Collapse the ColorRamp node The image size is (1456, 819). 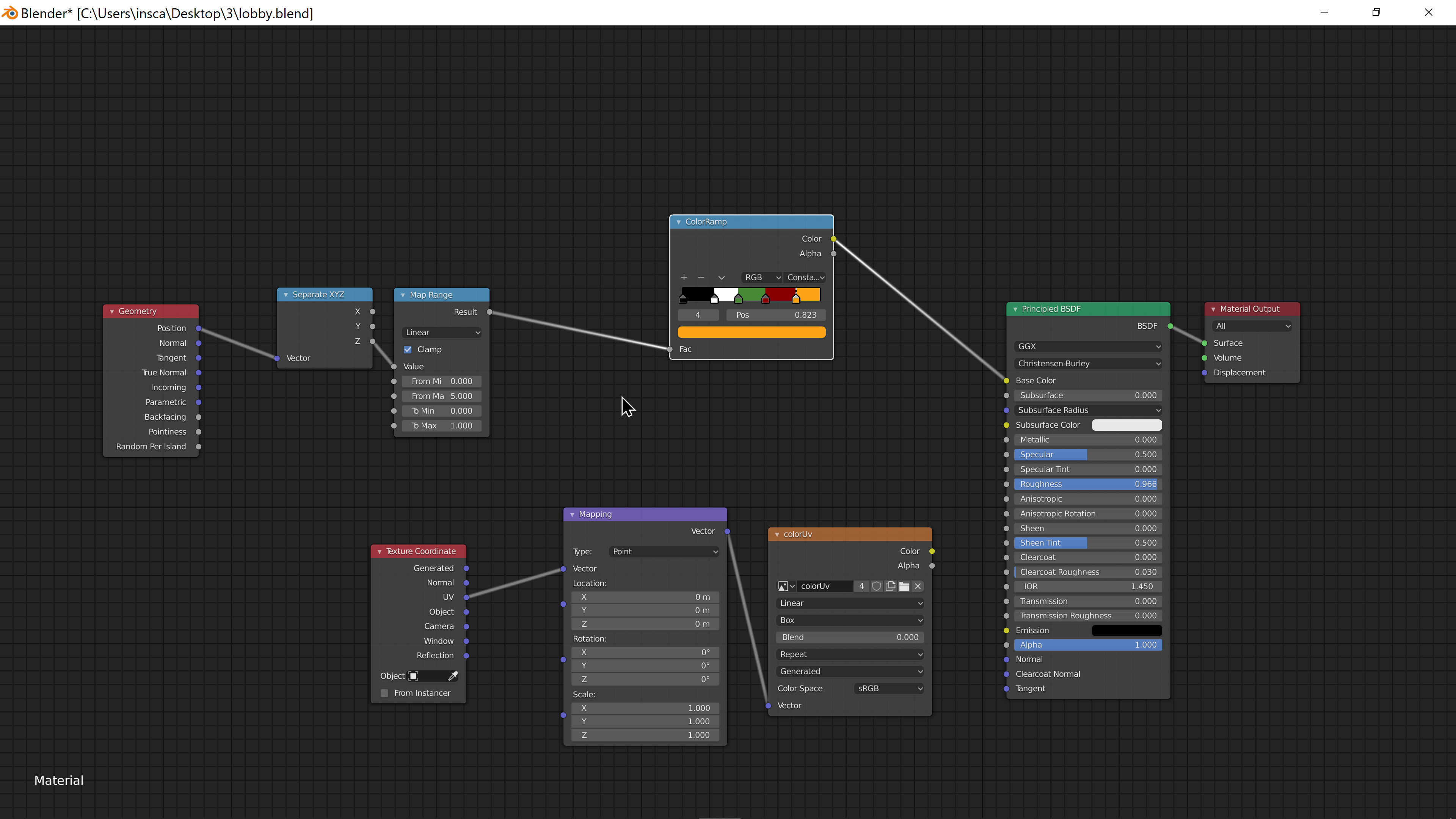pos(678,222)
